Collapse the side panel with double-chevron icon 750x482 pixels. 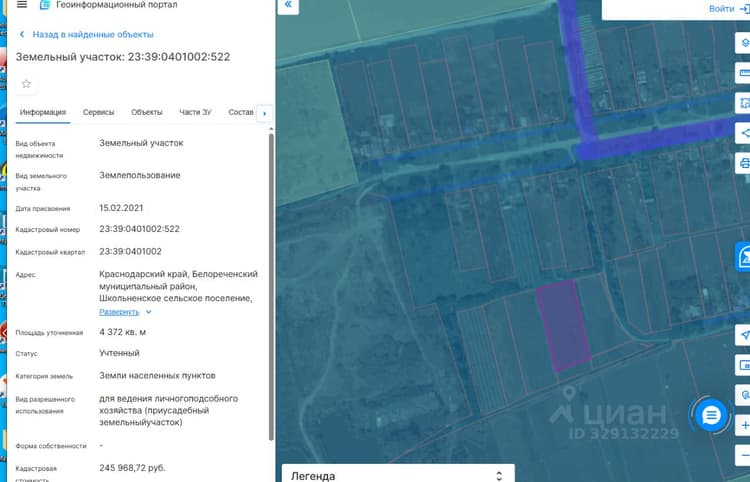coord(288,5)
